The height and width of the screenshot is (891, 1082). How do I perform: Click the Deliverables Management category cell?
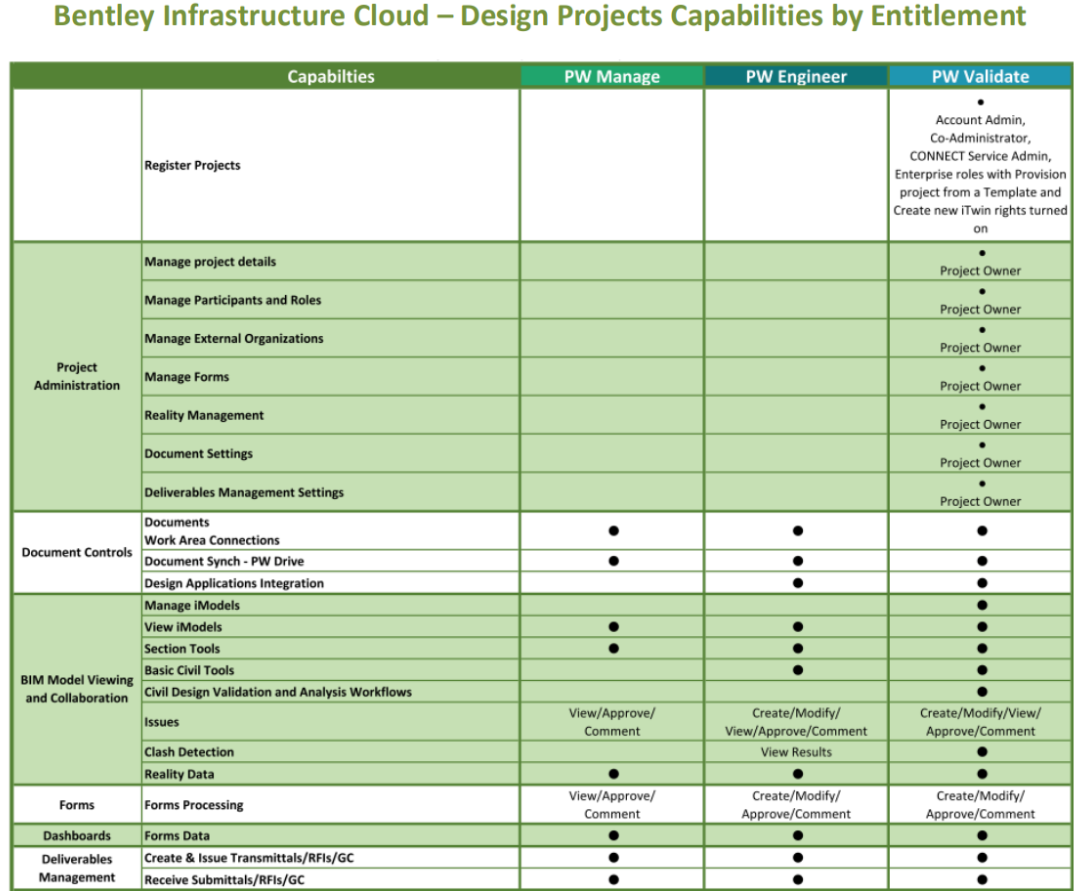click(x=77, y=868)
